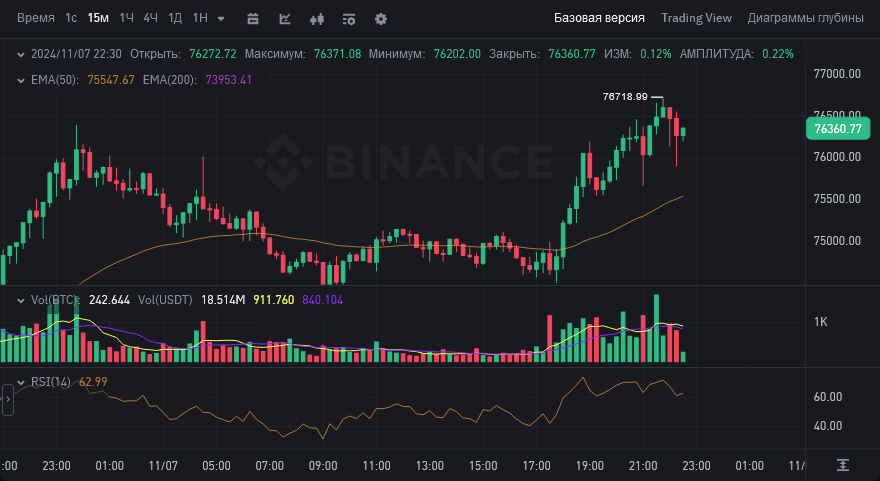Click the volume MA value 840.104
880x481 pixels.
click(323, 300)
